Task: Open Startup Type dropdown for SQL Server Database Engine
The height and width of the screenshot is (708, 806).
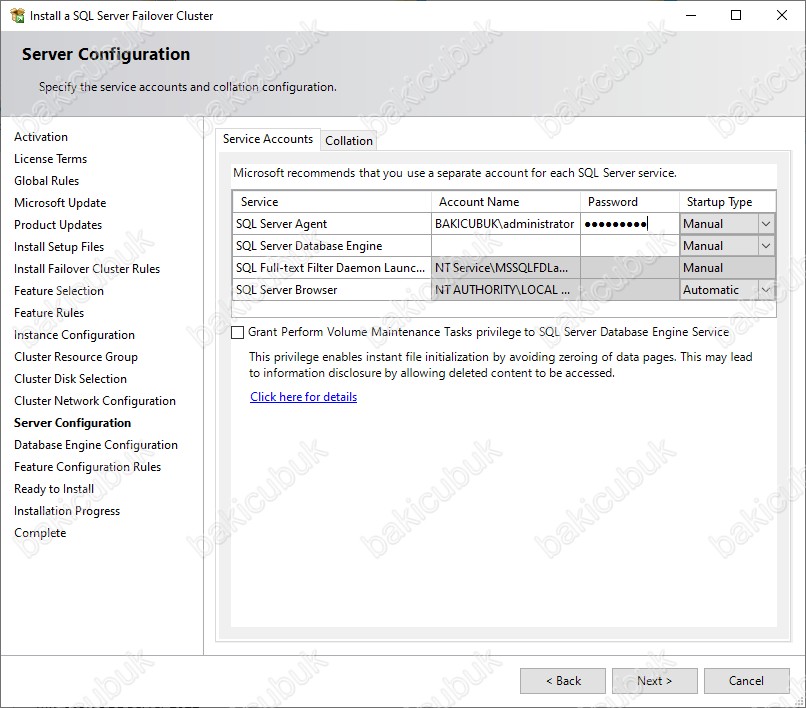Action: point(765,246)
